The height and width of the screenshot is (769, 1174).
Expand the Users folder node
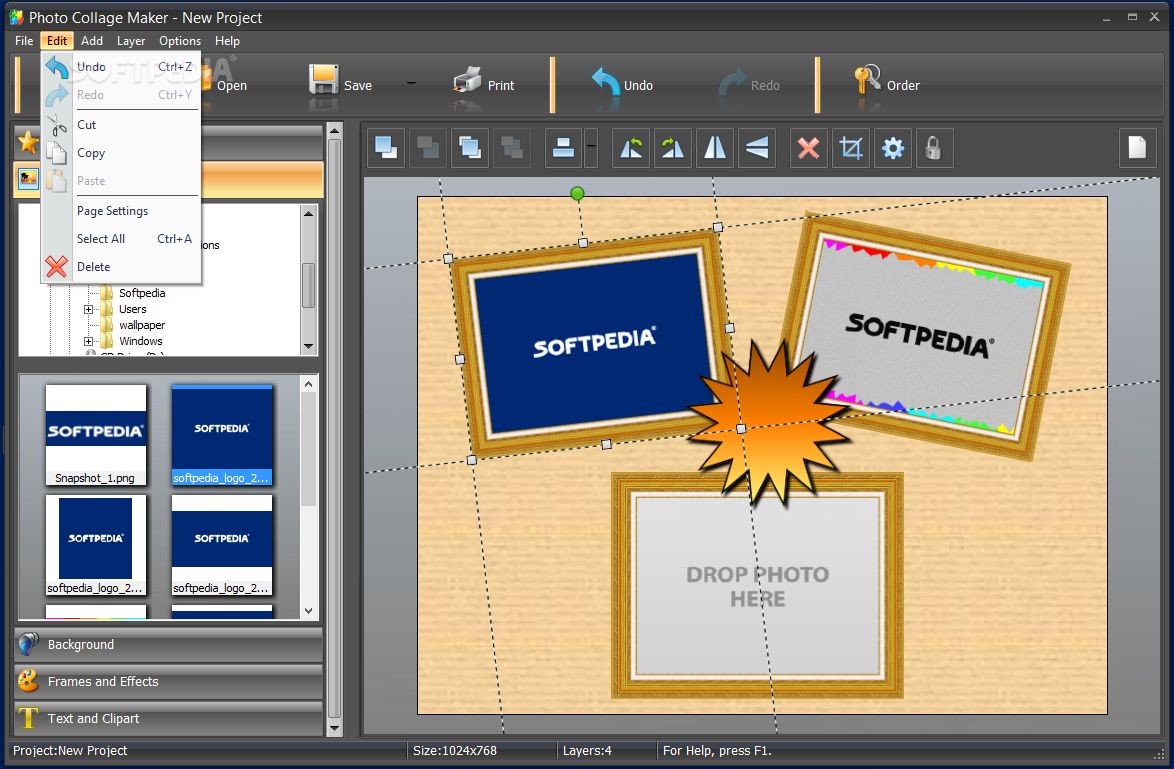88,309
